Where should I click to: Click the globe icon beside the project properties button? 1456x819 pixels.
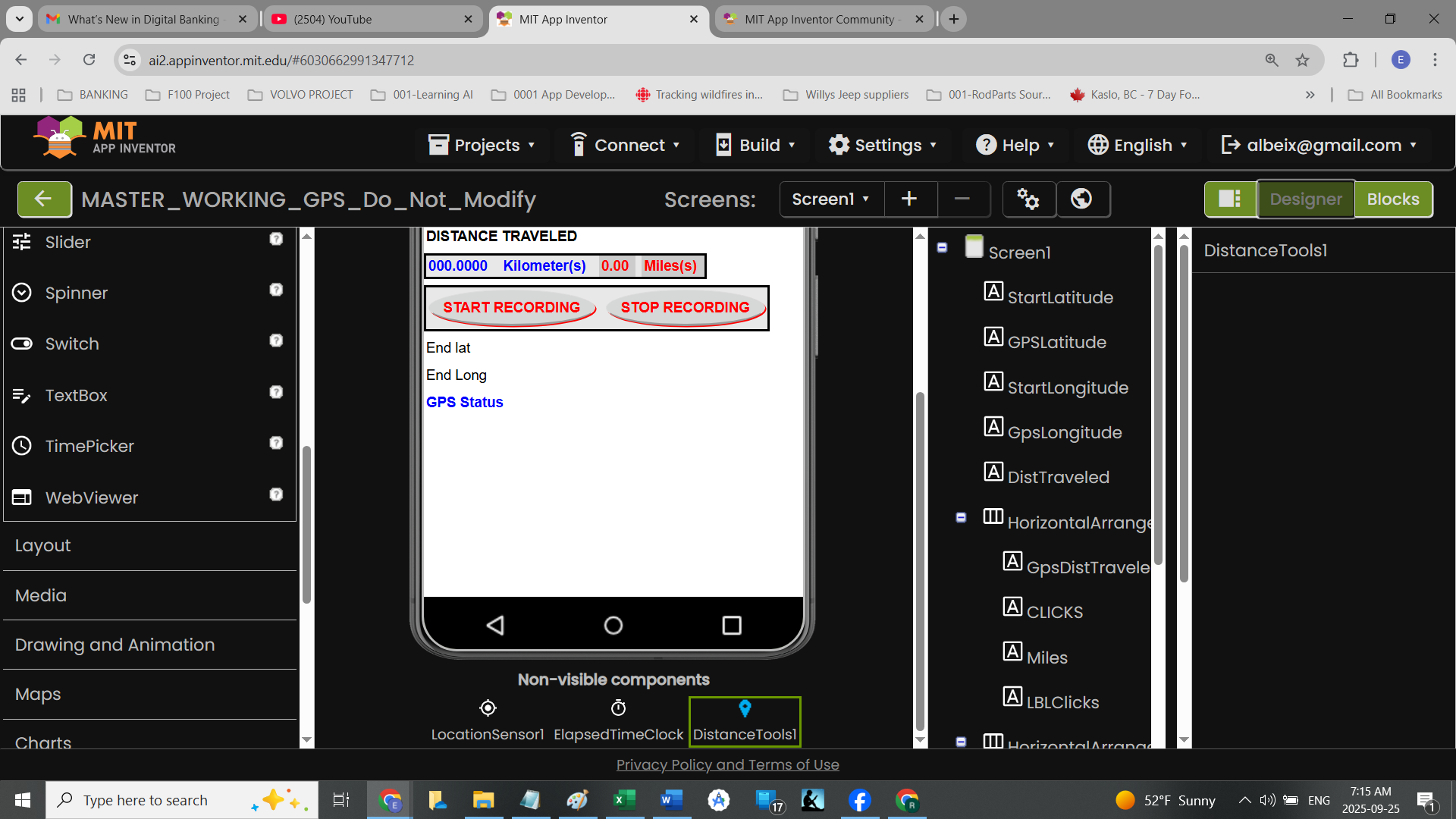1081,199
